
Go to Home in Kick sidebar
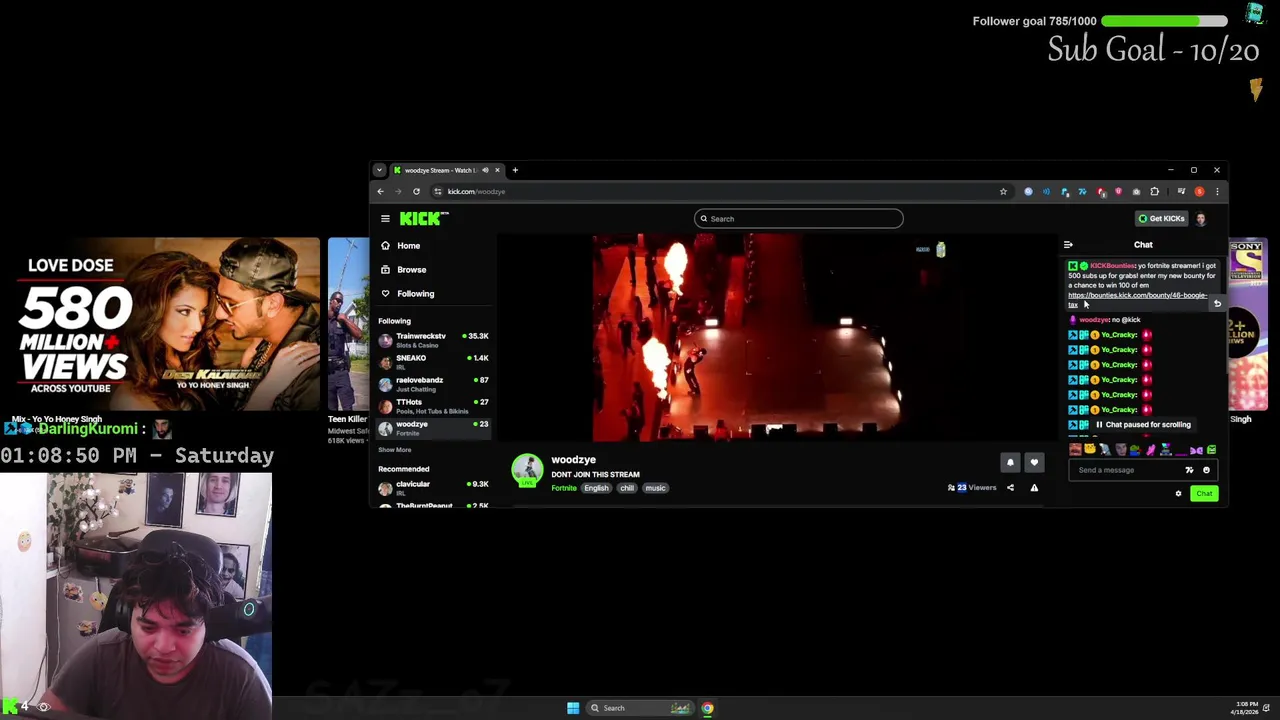tap(400, 246)
